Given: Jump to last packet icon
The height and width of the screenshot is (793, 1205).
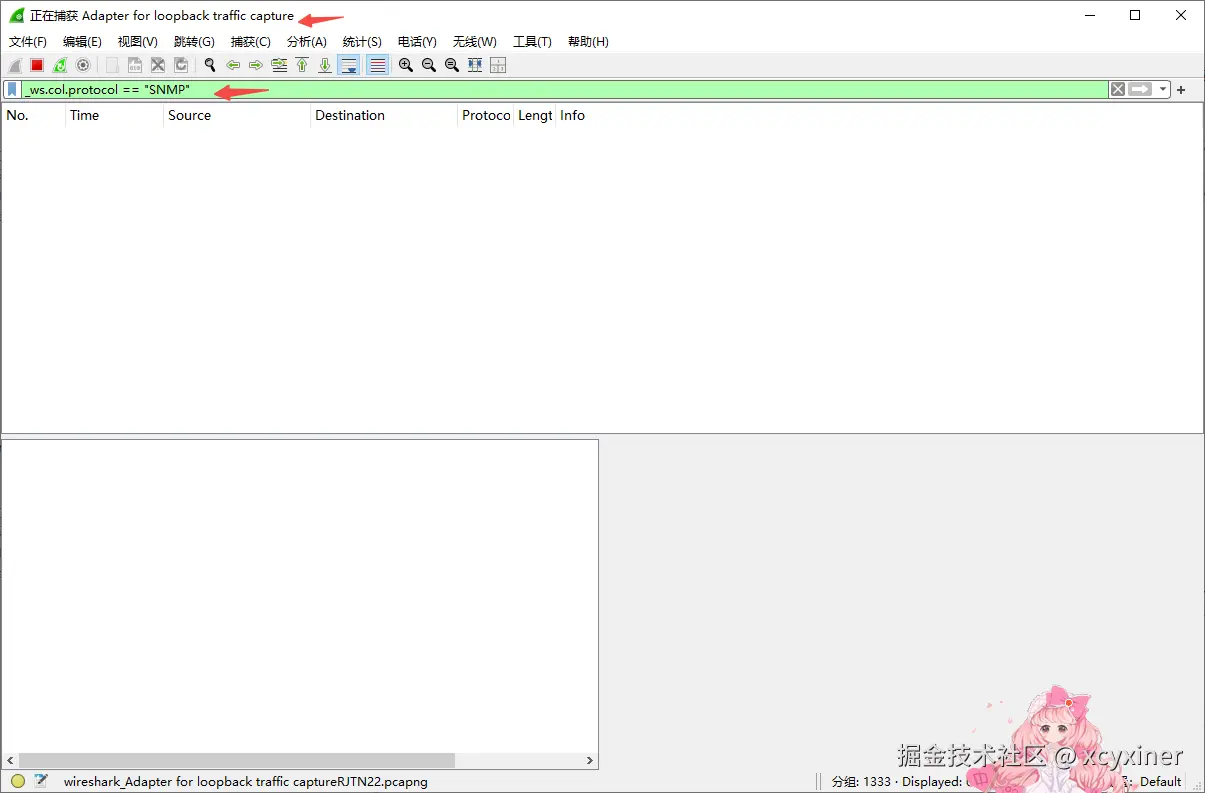Looking at the screenshot, I should click(x=325, y=65).
